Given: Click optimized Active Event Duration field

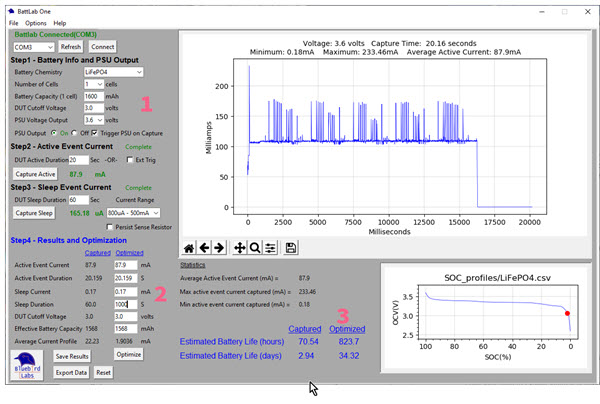Looking at the screenshot, I should pos(126,278).
